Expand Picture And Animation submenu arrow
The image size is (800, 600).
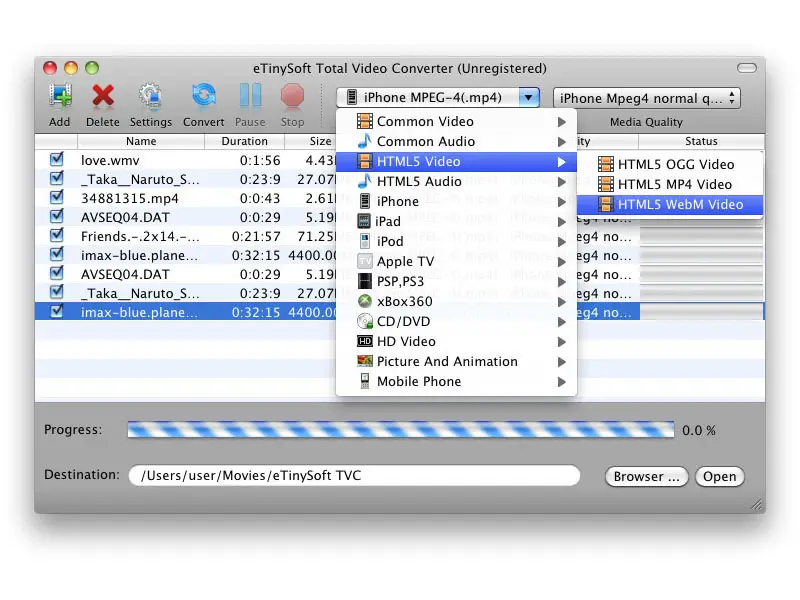pos(562,361)
